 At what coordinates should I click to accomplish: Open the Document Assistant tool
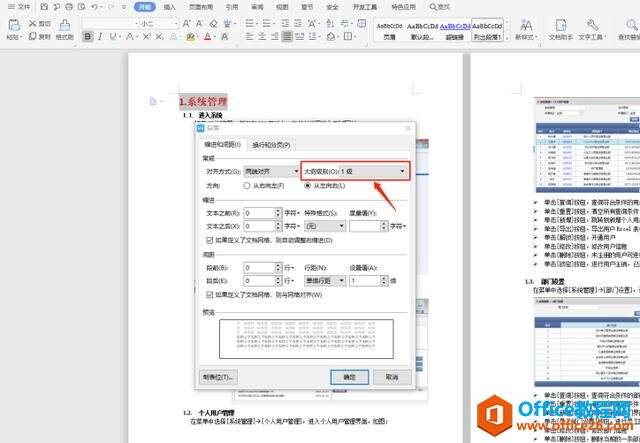[x=561, y=29]
